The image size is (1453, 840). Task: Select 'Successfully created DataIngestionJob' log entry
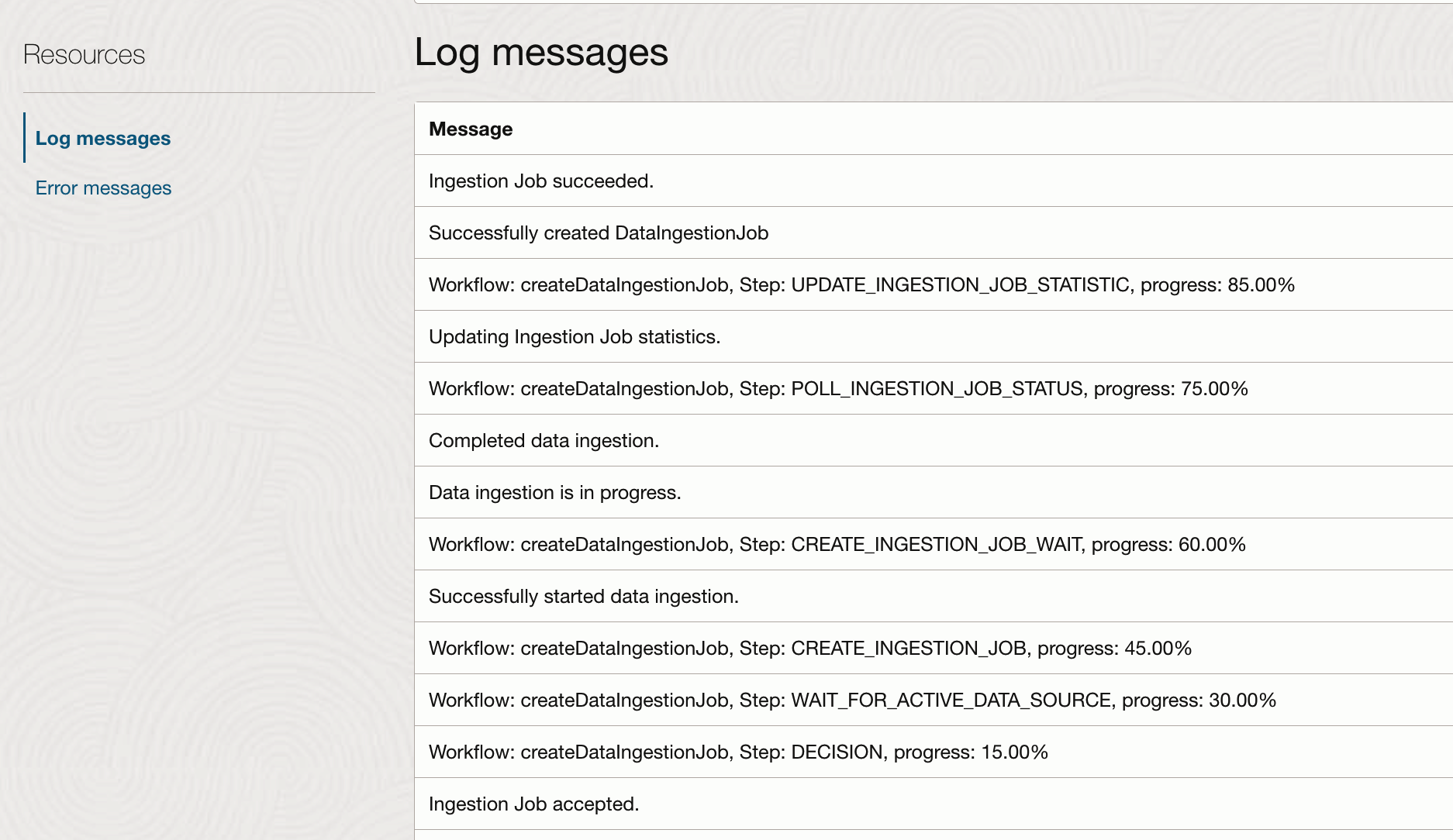[598, 233]
